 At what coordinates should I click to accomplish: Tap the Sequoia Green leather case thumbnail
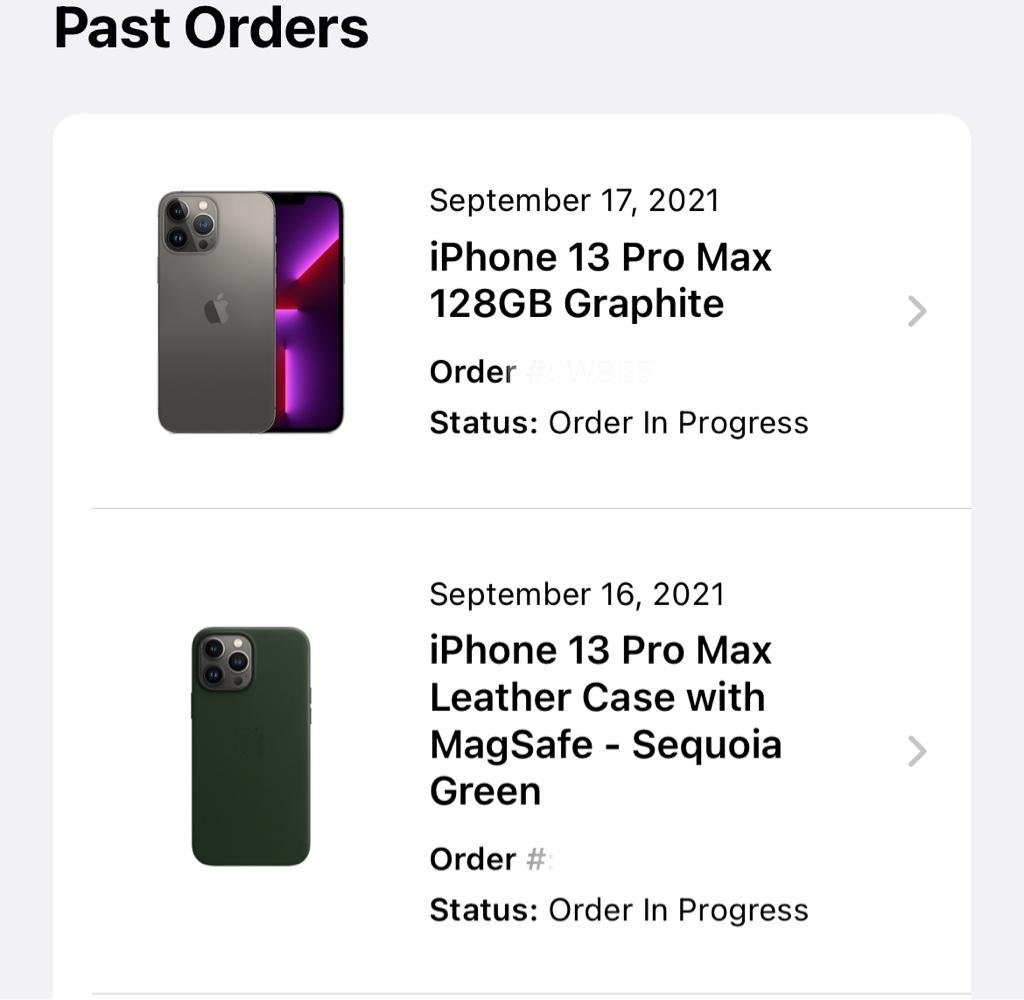coord(251,746)
